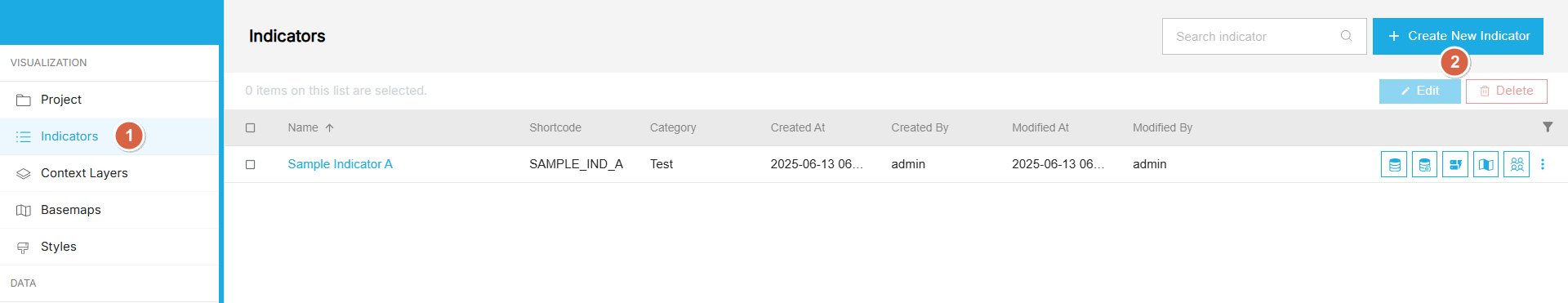Toggle the select-all checkbox in header

251,127
